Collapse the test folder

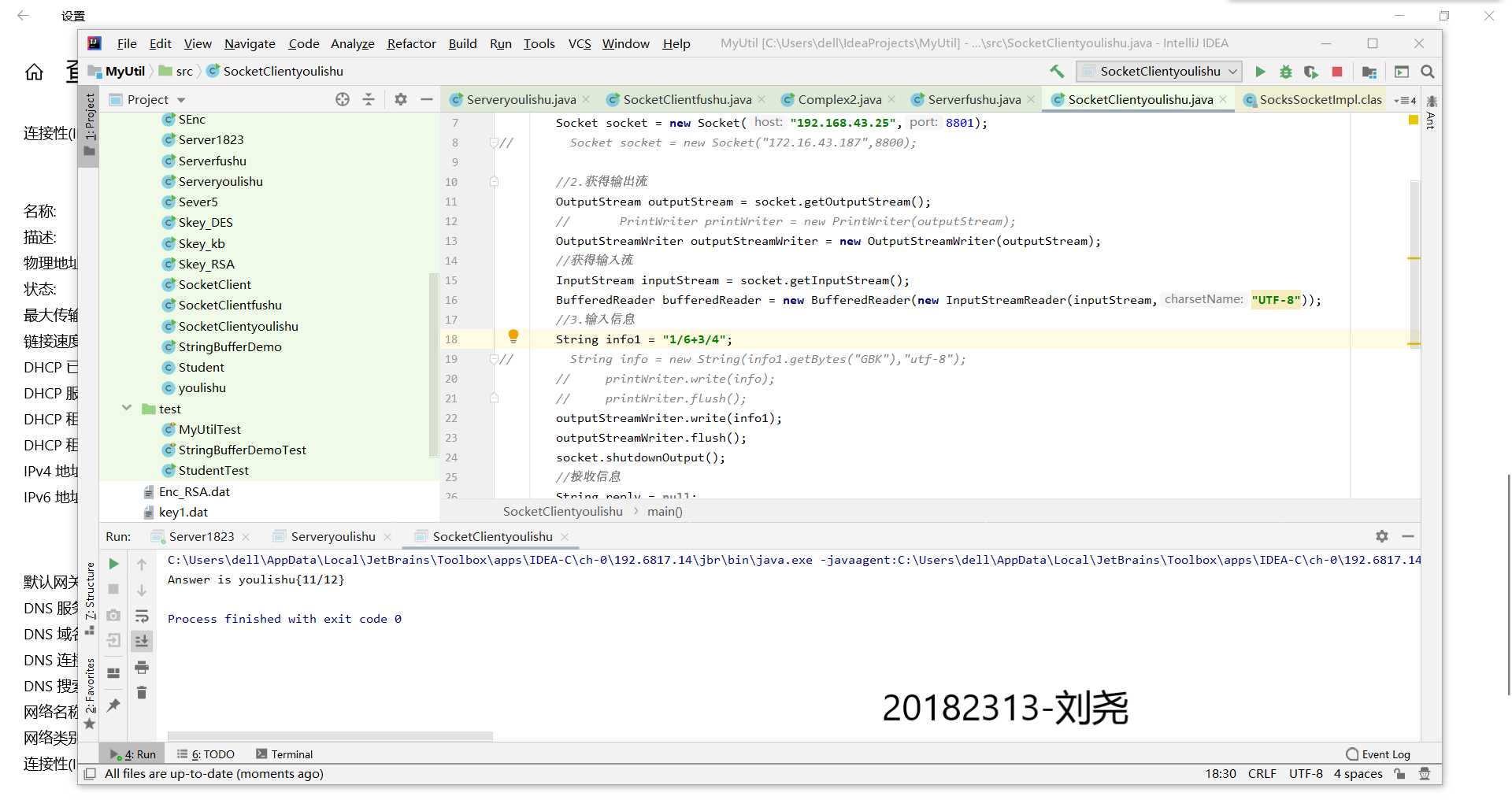tap(127, 408)
